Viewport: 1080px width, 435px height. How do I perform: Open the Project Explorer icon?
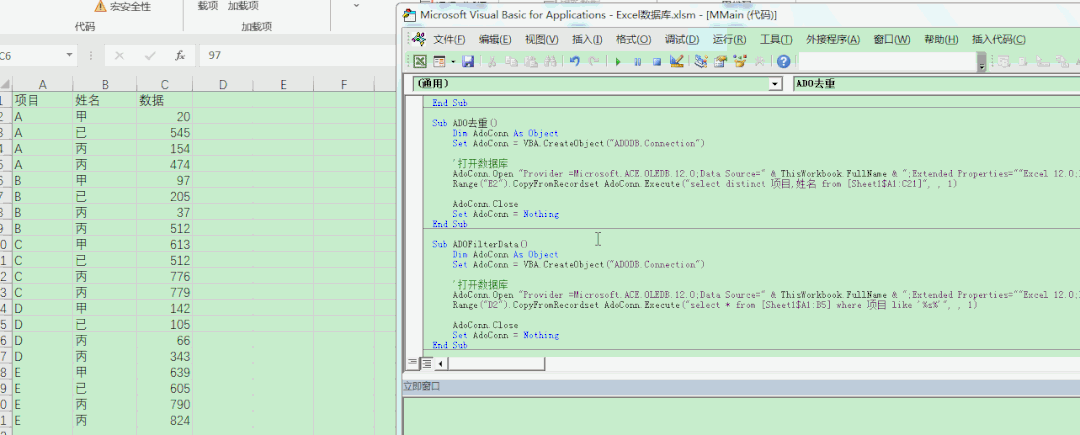pos(701,62)
